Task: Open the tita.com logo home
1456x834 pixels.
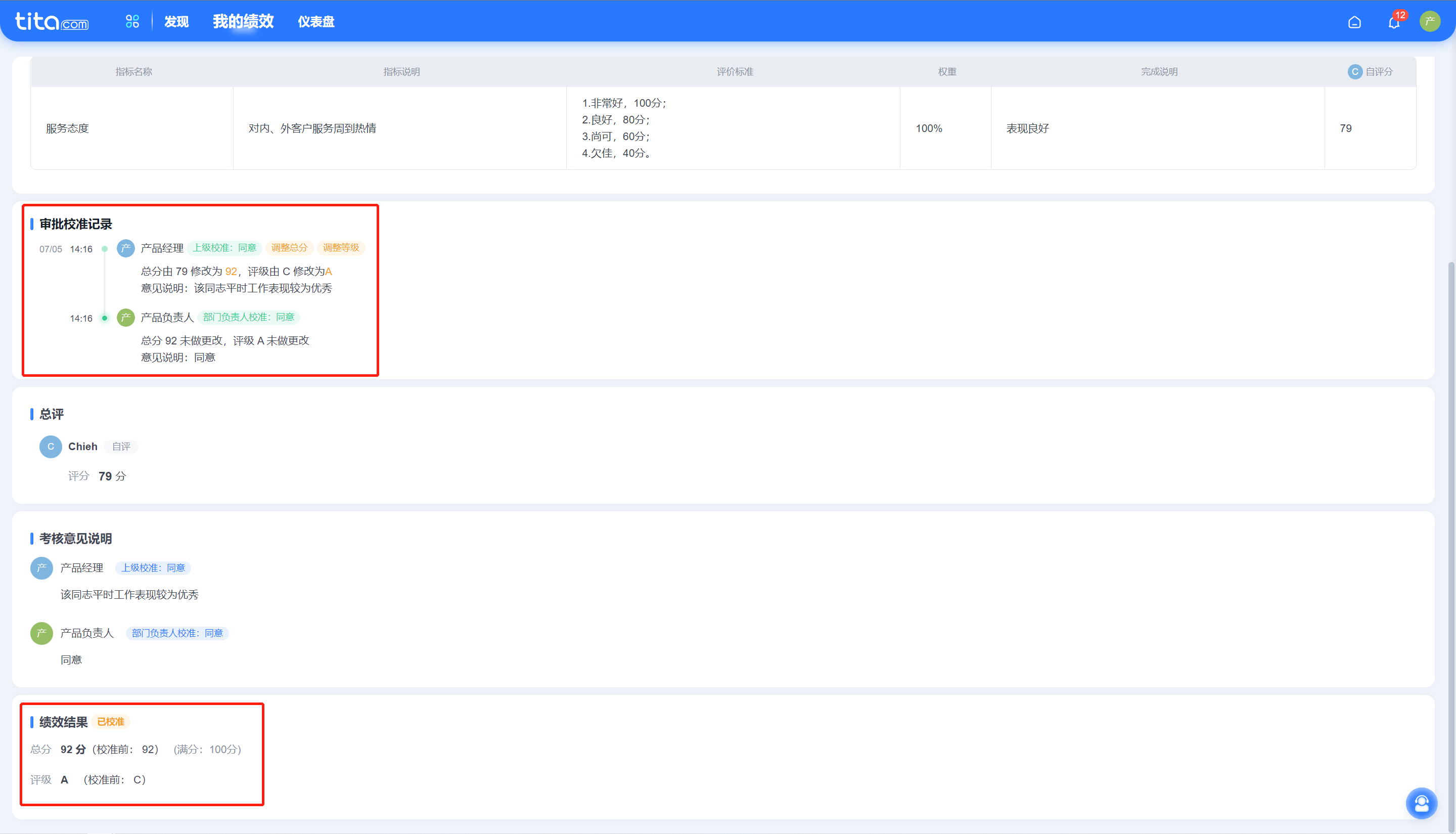Action: coord(52,21)
